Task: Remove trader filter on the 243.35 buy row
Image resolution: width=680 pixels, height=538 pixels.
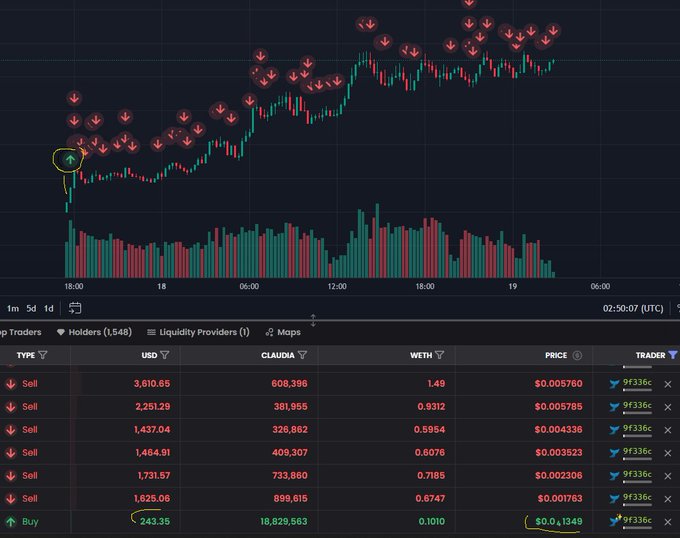Action: [668, 522]
